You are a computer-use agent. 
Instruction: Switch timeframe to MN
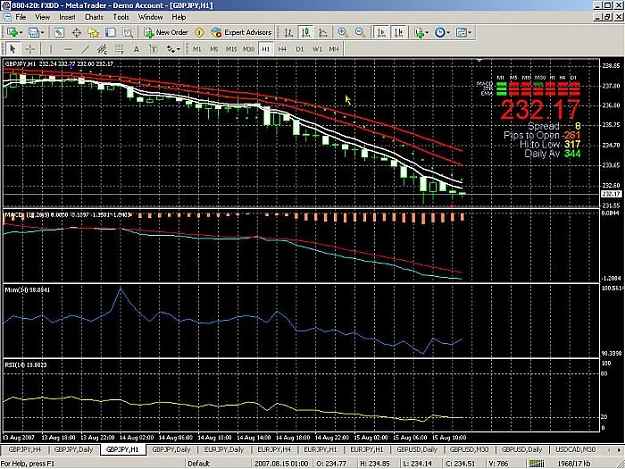click(x=334, y=49)
